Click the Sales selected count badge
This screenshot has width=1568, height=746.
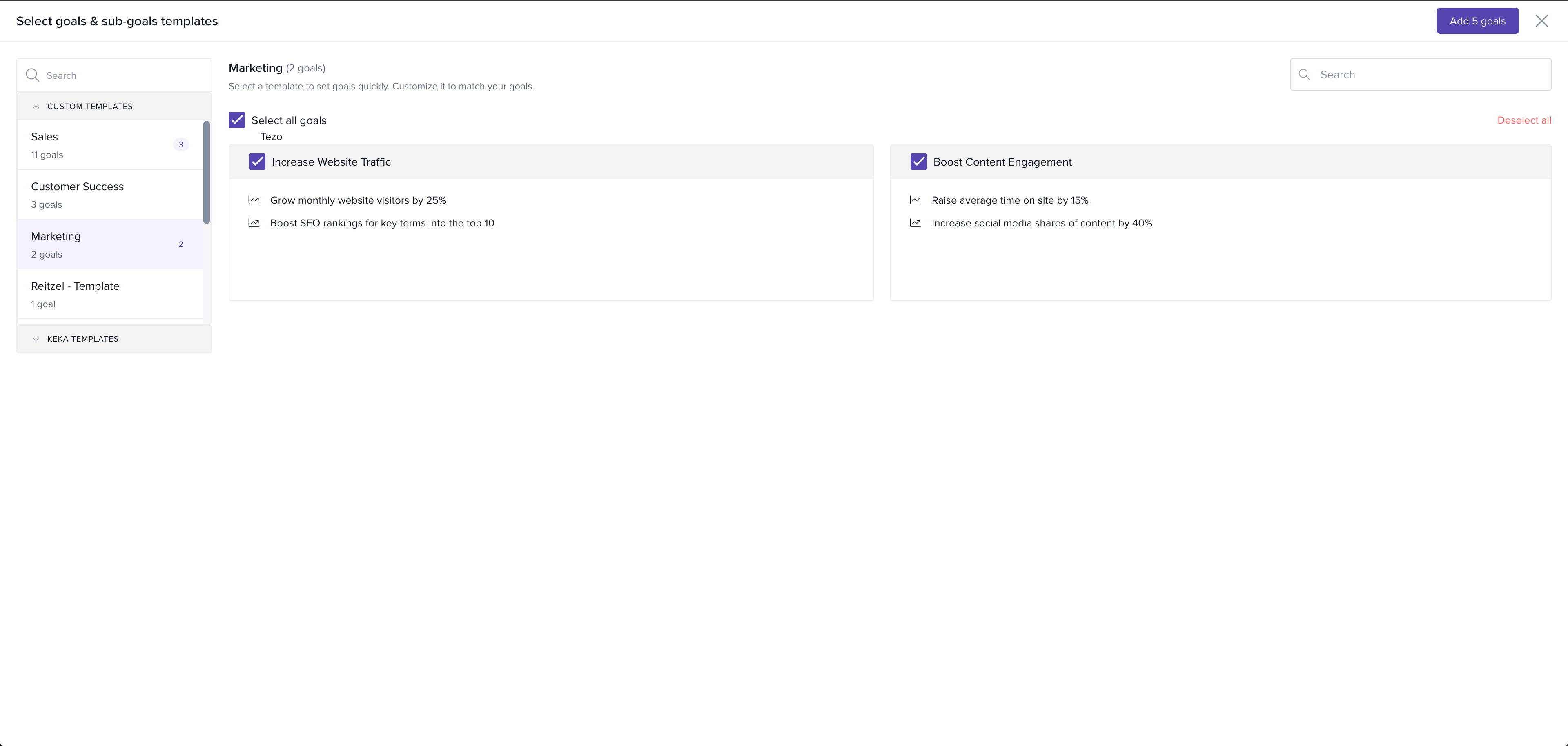(x=181, y=145)
